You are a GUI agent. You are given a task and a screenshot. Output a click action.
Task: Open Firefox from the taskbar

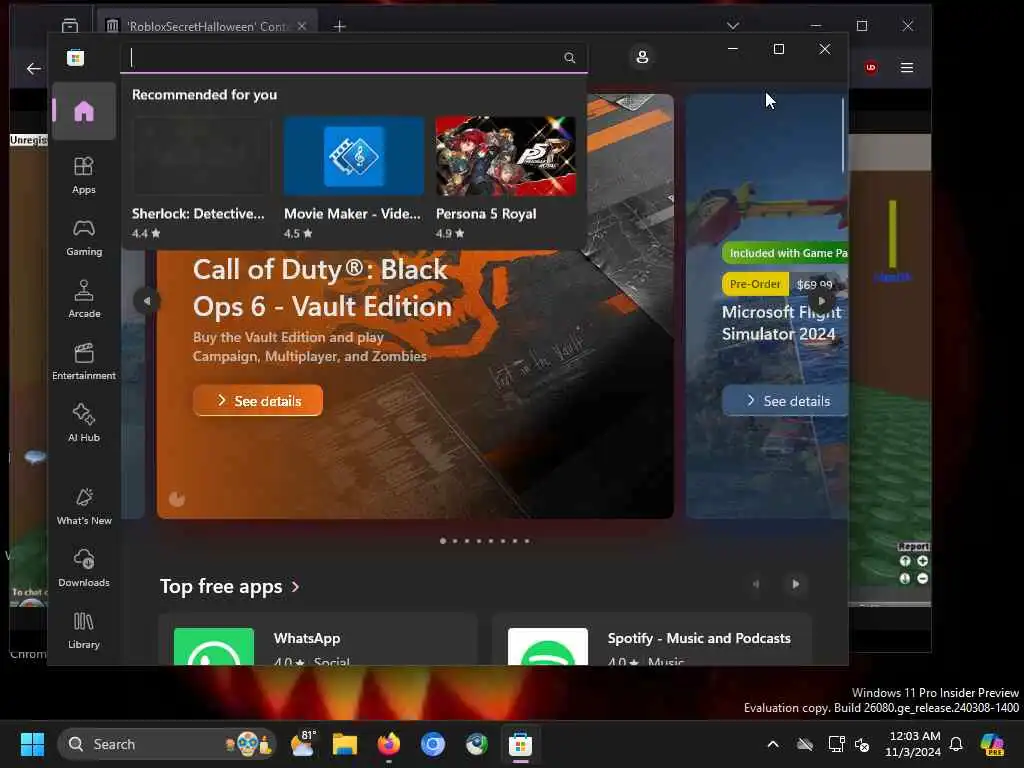[389, 744]
